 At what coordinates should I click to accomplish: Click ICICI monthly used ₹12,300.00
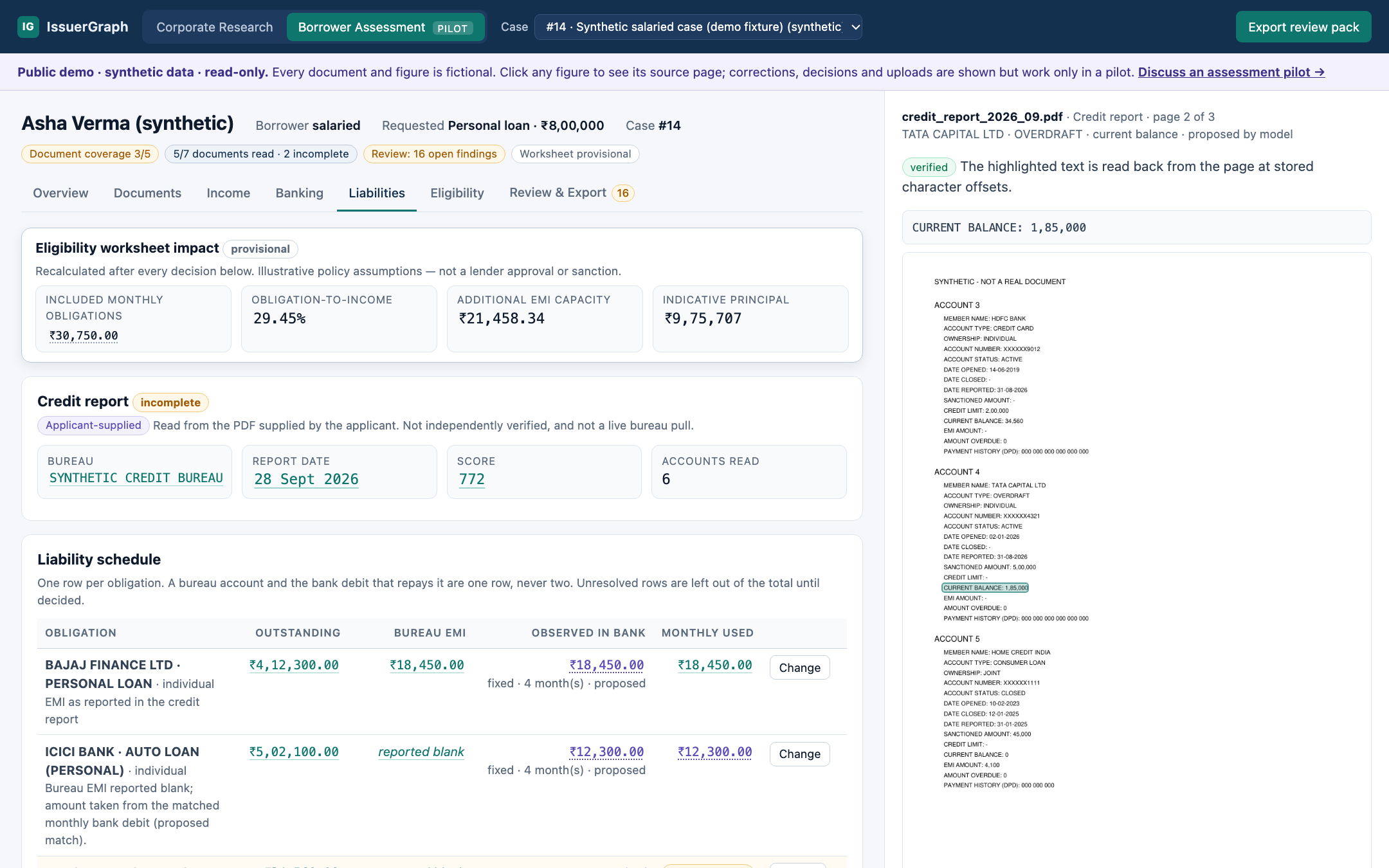714,752
